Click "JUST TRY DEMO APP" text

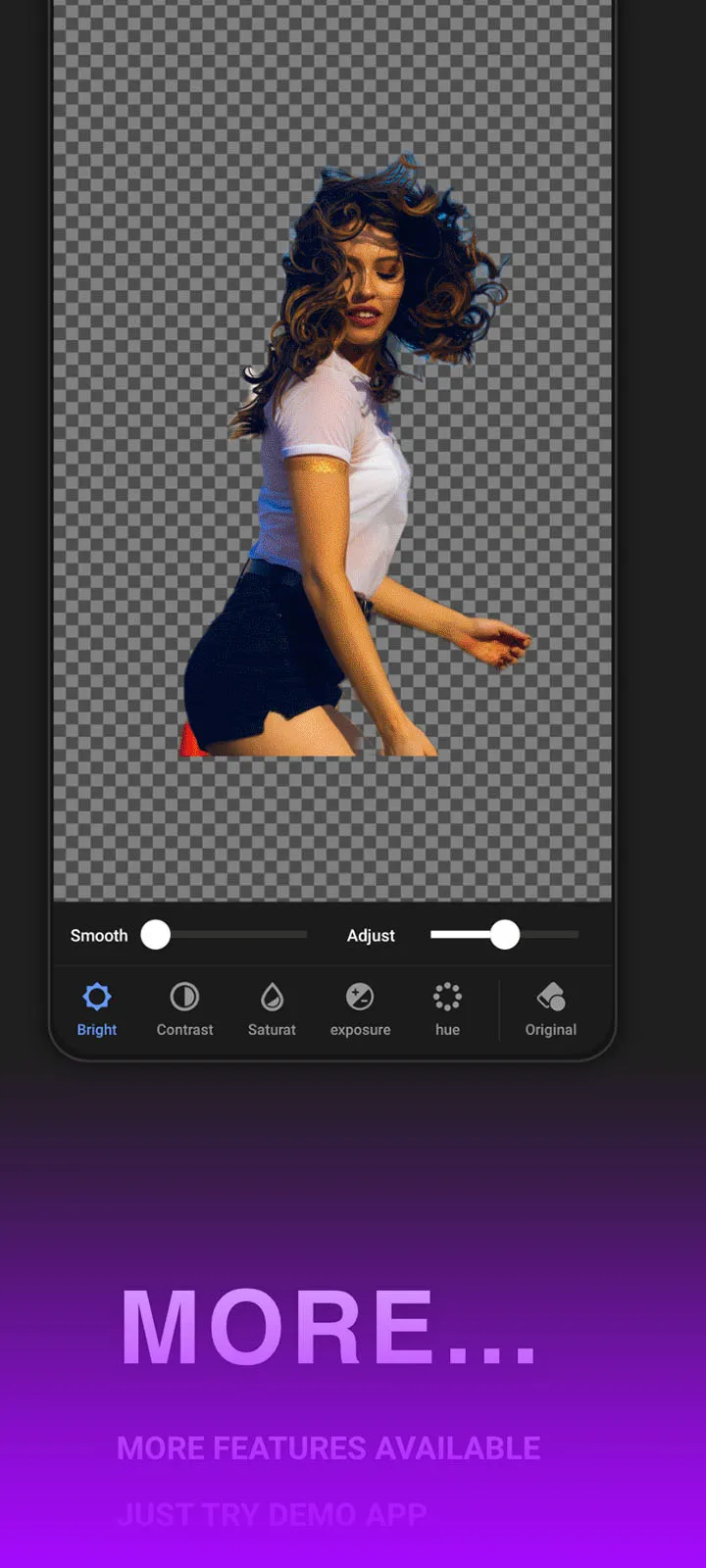pyautogui.click(x=272, y=1515)
